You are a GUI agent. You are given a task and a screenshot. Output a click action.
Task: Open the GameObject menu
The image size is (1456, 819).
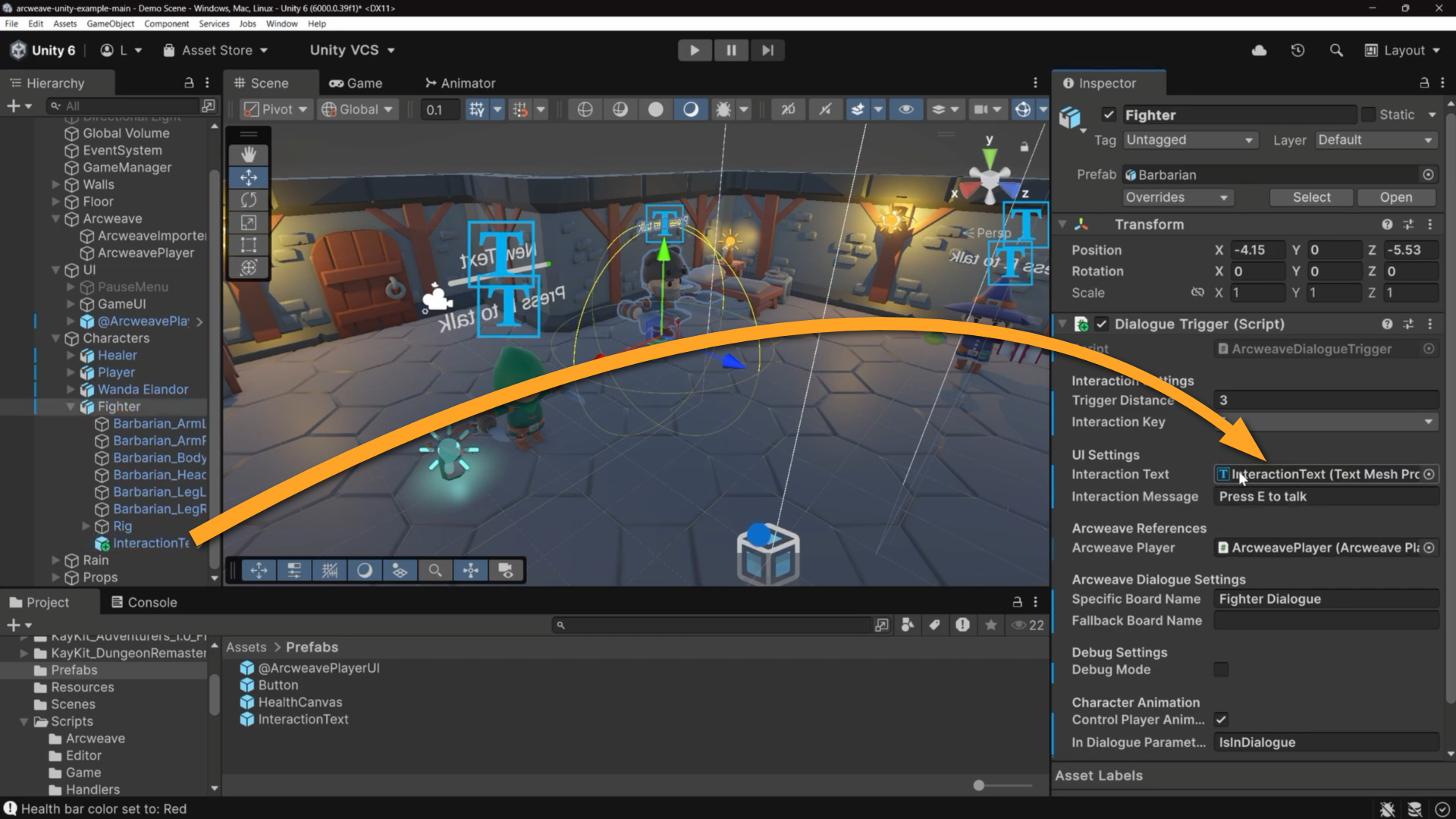click(x=111, y=24)
